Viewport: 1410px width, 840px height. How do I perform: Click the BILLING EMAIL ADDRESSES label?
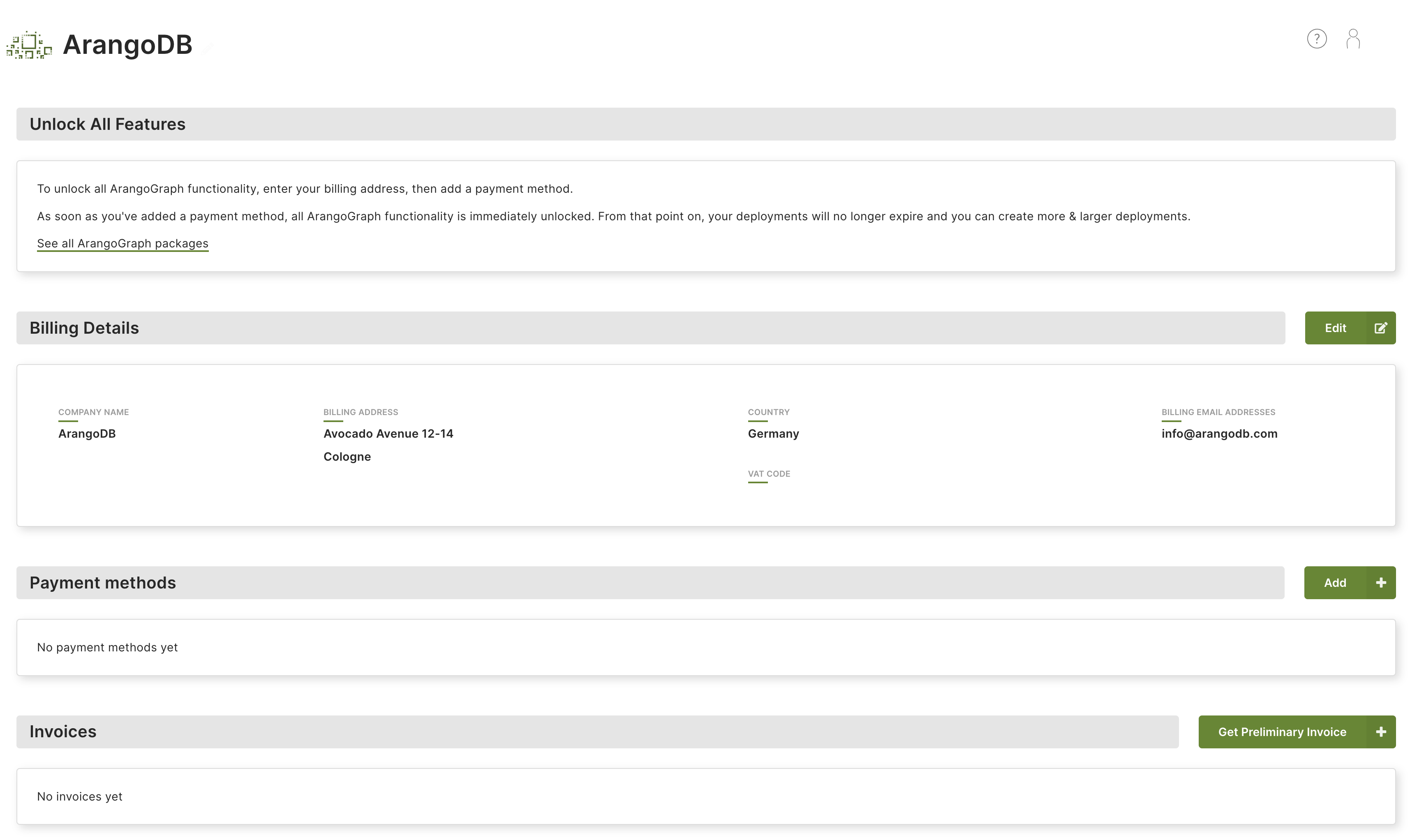click(x=1218, y=412)
